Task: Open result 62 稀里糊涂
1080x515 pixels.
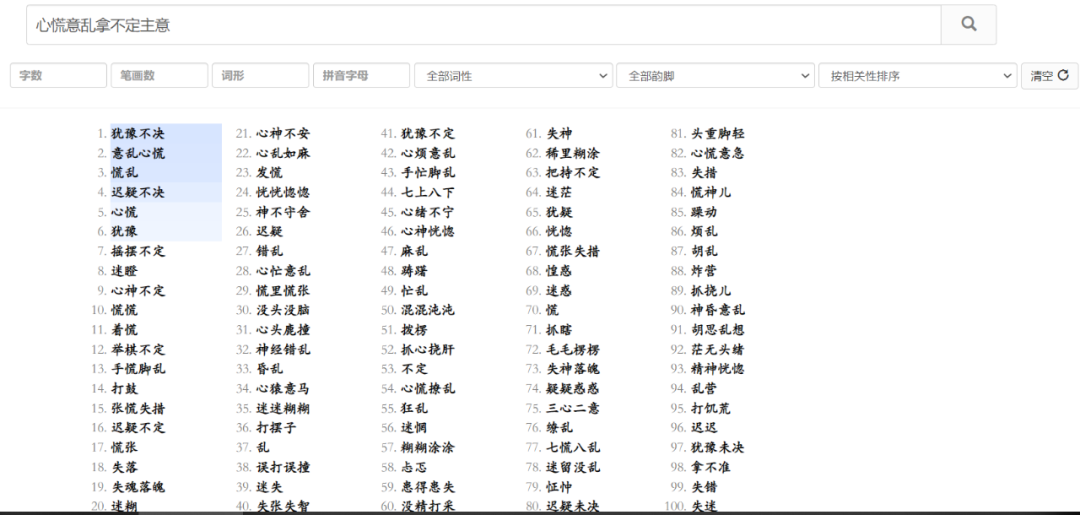Action: pyautogui.click(x=573, y=153)
